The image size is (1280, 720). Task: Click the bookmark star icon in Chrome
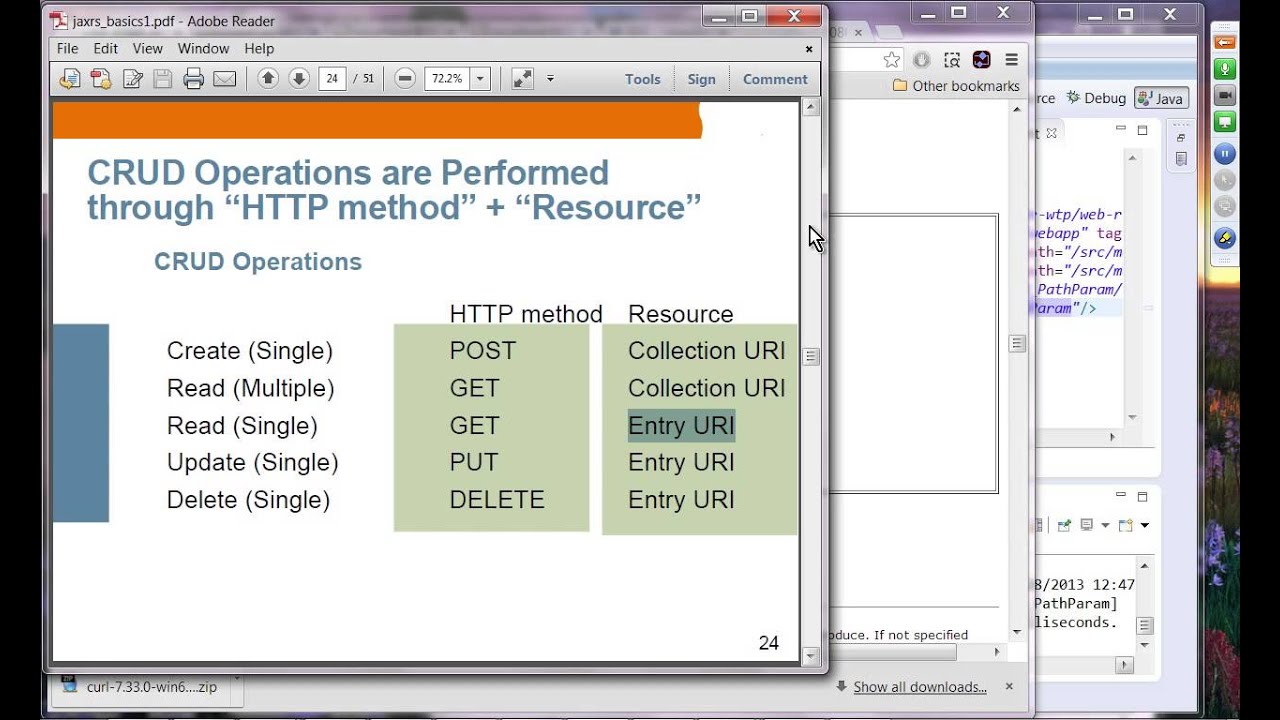click(x=892, y=60)
